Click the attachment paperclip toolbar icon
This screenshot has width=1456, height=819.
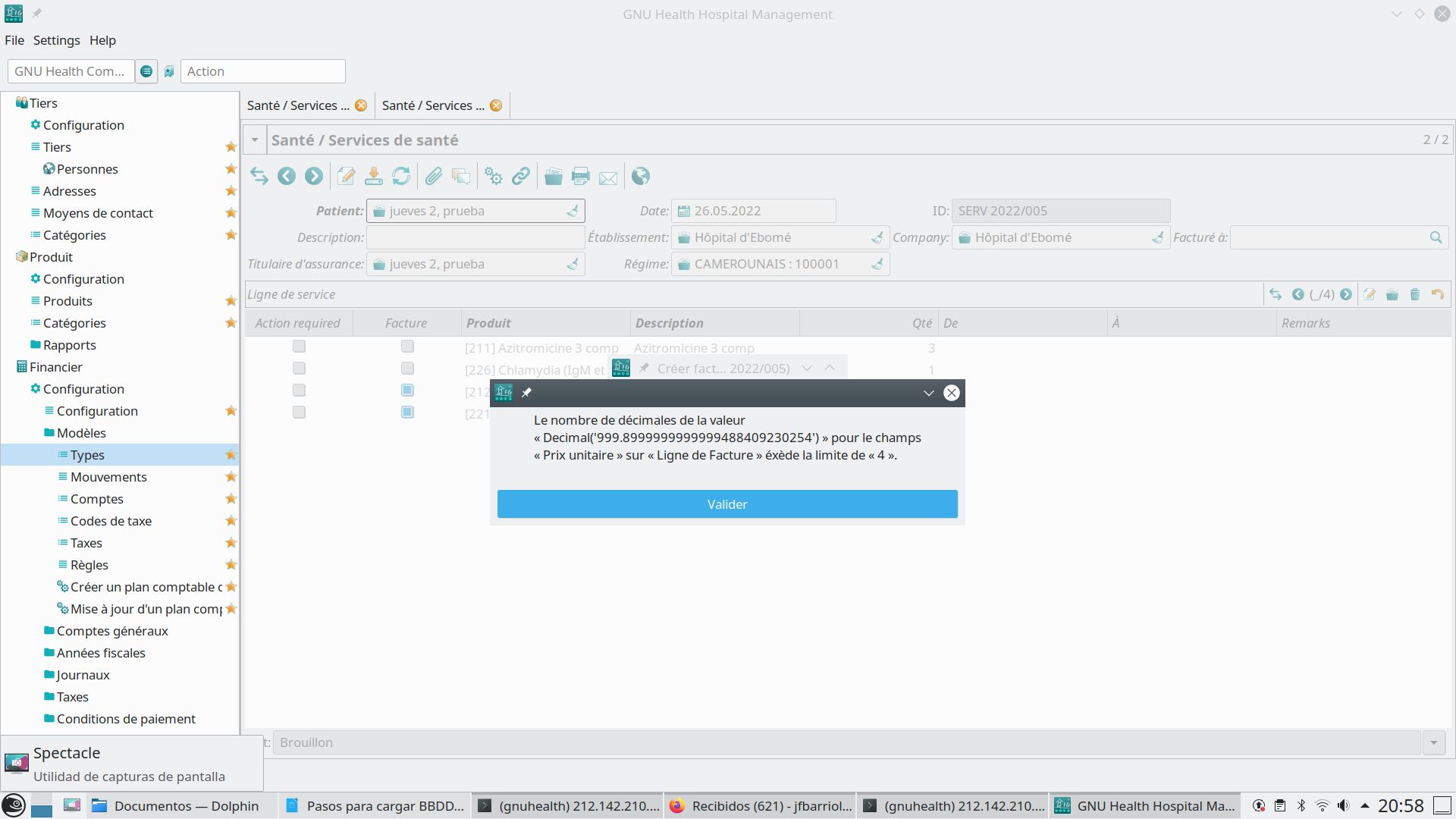pos(433,177)
